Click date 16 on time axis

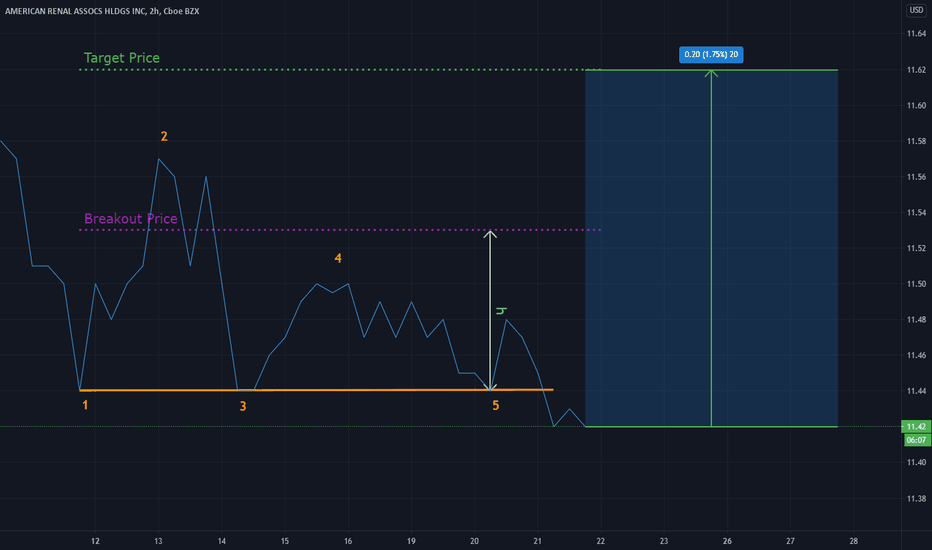[x=348, y=541]
